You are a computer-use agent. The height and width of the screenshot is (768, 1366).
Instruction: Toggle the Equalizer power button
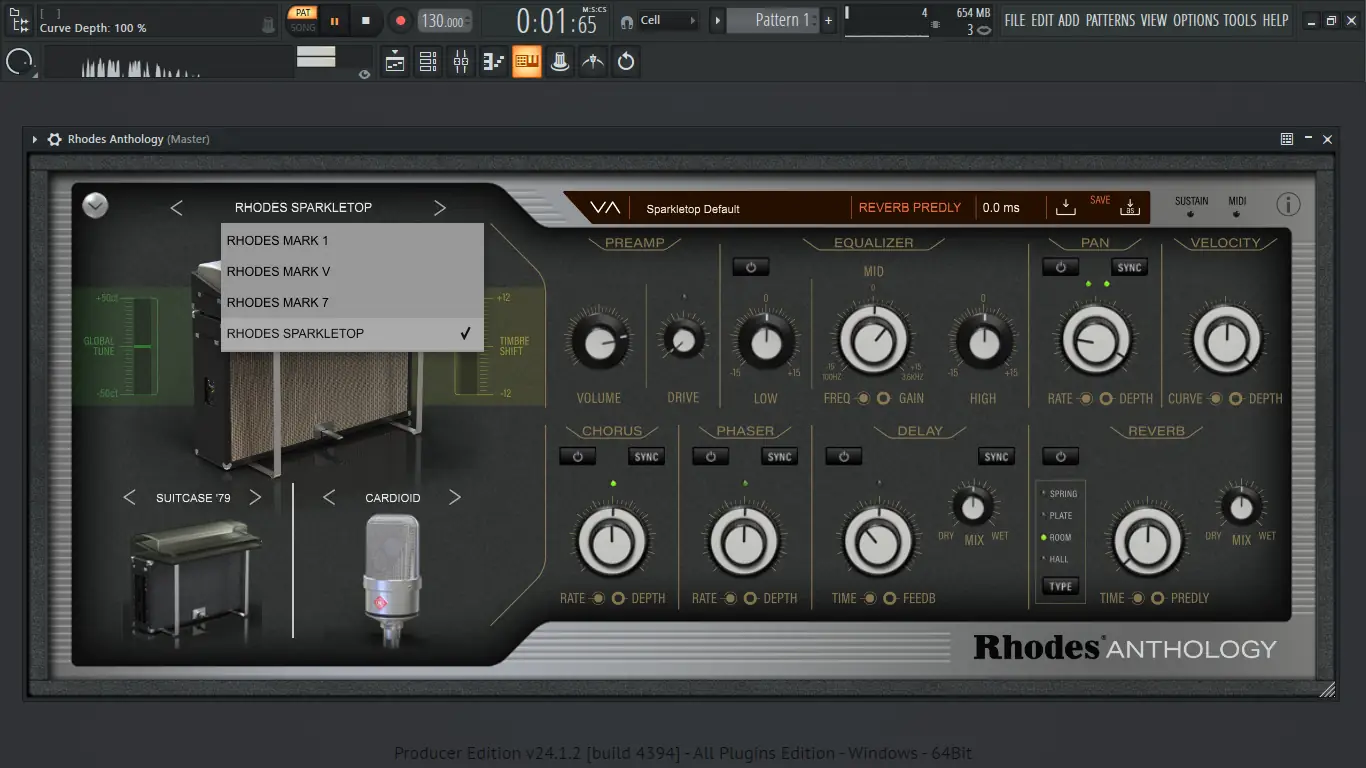click(751, 267)
